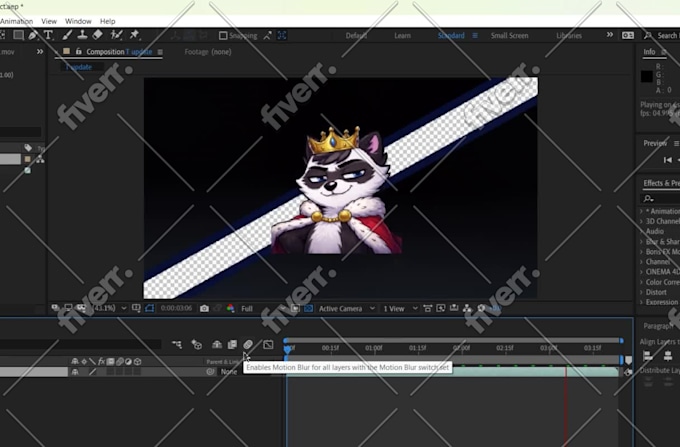Toggle the shy switch on the layer row
This screenshot has height=447, width=680.
75,372
